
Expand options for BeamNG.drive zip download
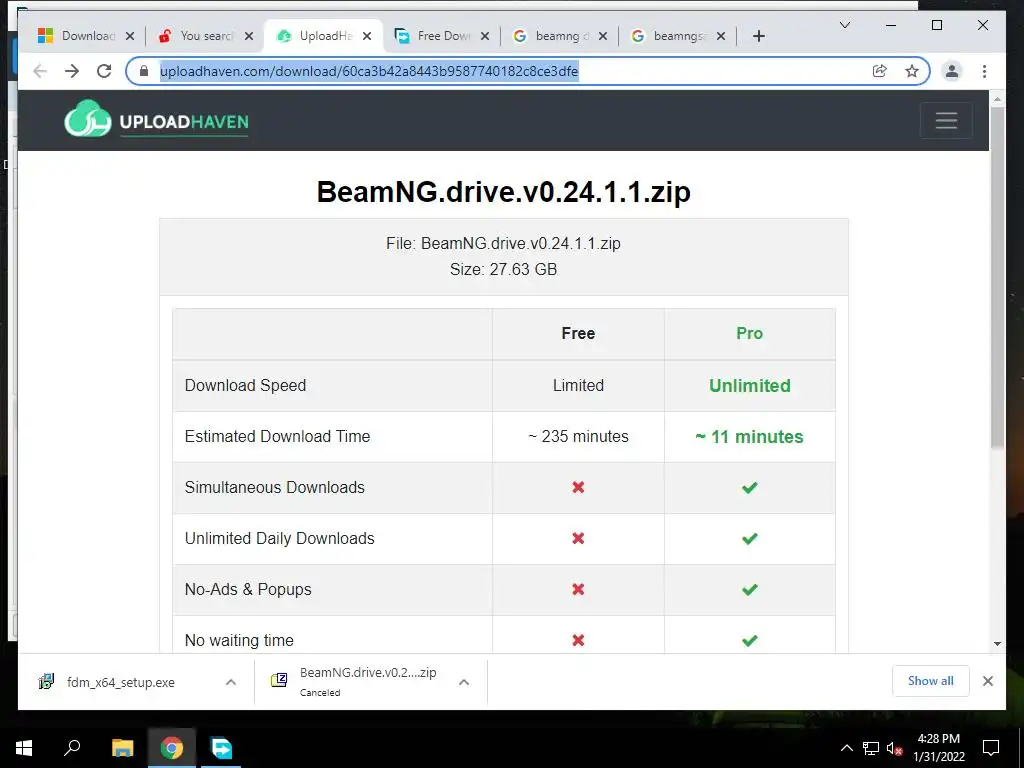click(x=464, y=682)
